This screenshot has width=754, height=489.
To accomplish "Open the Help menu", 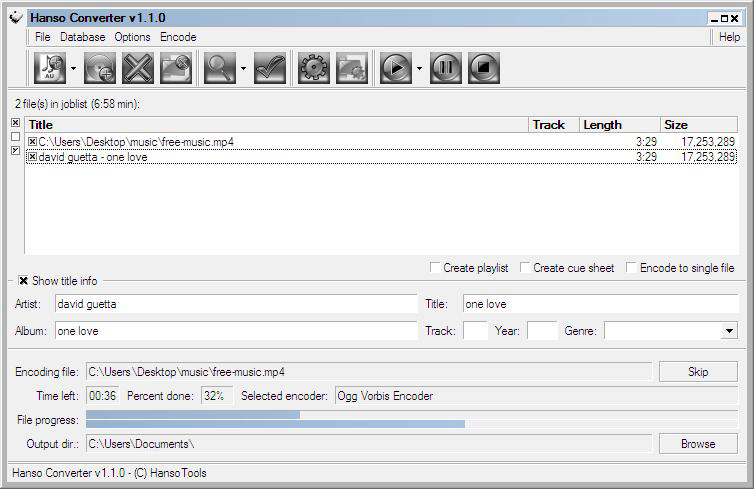I will (729, 37).
